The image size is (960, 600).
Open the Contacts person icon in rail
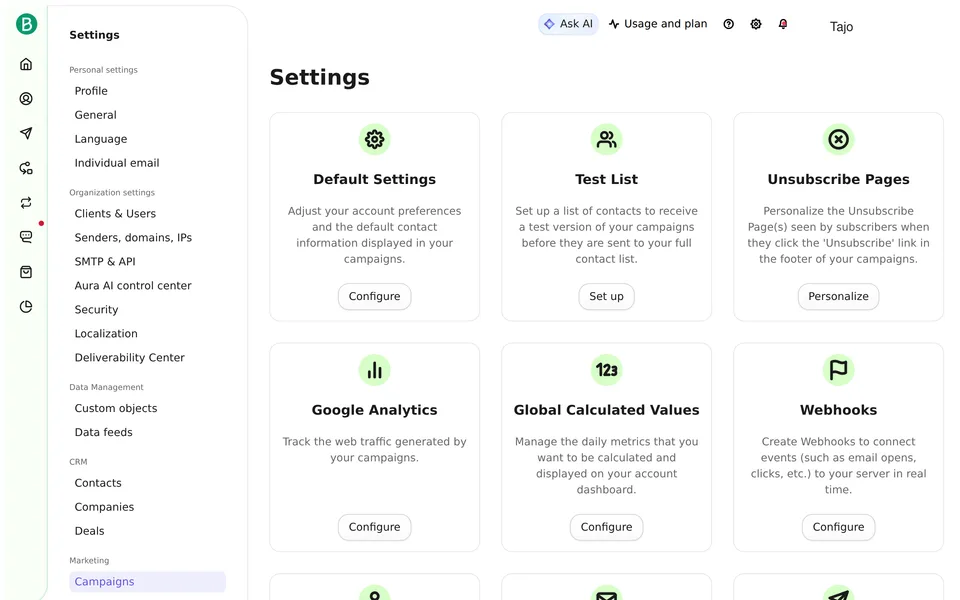tap(26, 99)
